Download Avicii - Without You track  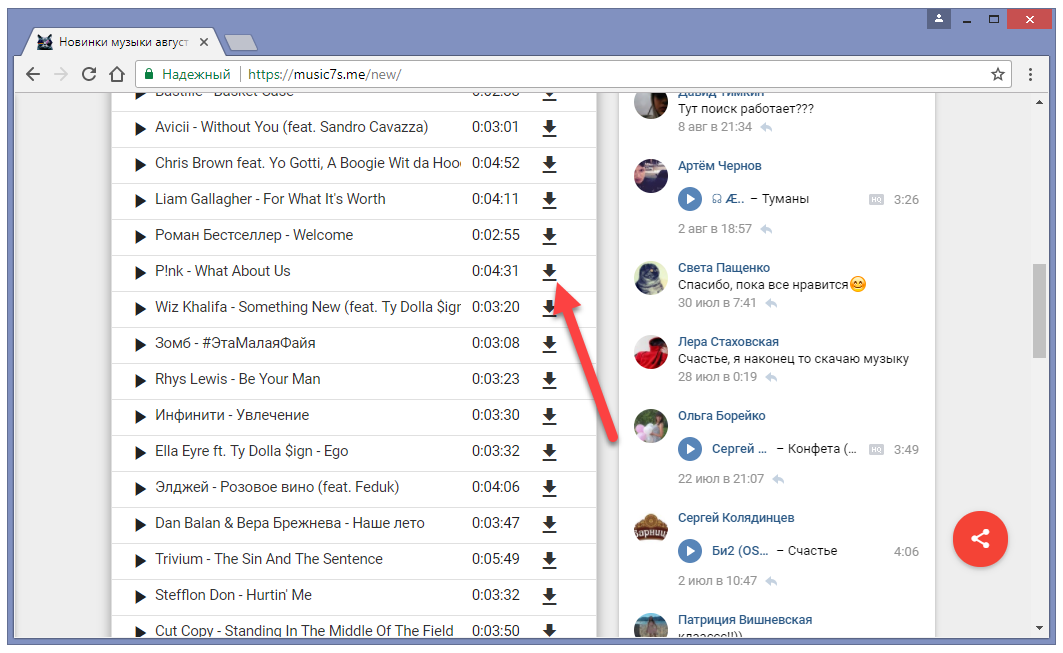[x=549, y=128]
